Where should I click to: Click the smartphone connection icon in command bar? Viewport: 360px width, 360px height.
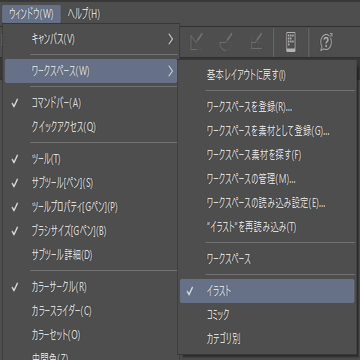(x=291, y=42)
